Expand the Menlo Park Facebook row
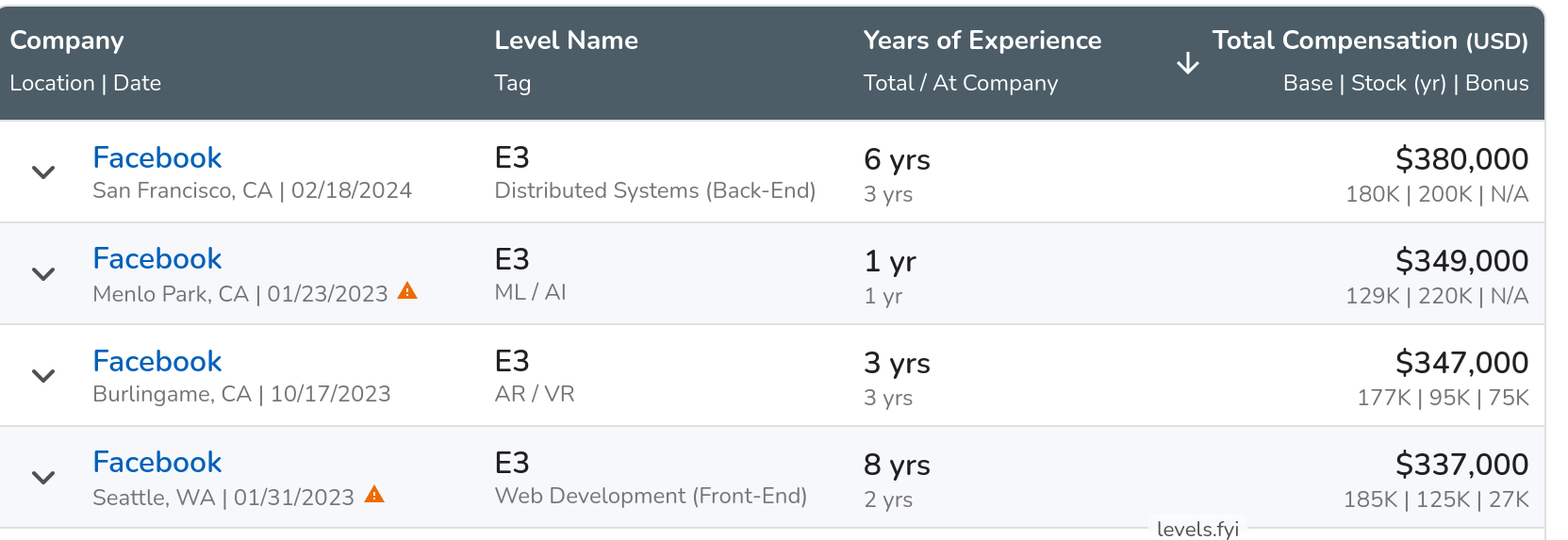The width and height of the screenshot is (1568, 540). [43, 274]
